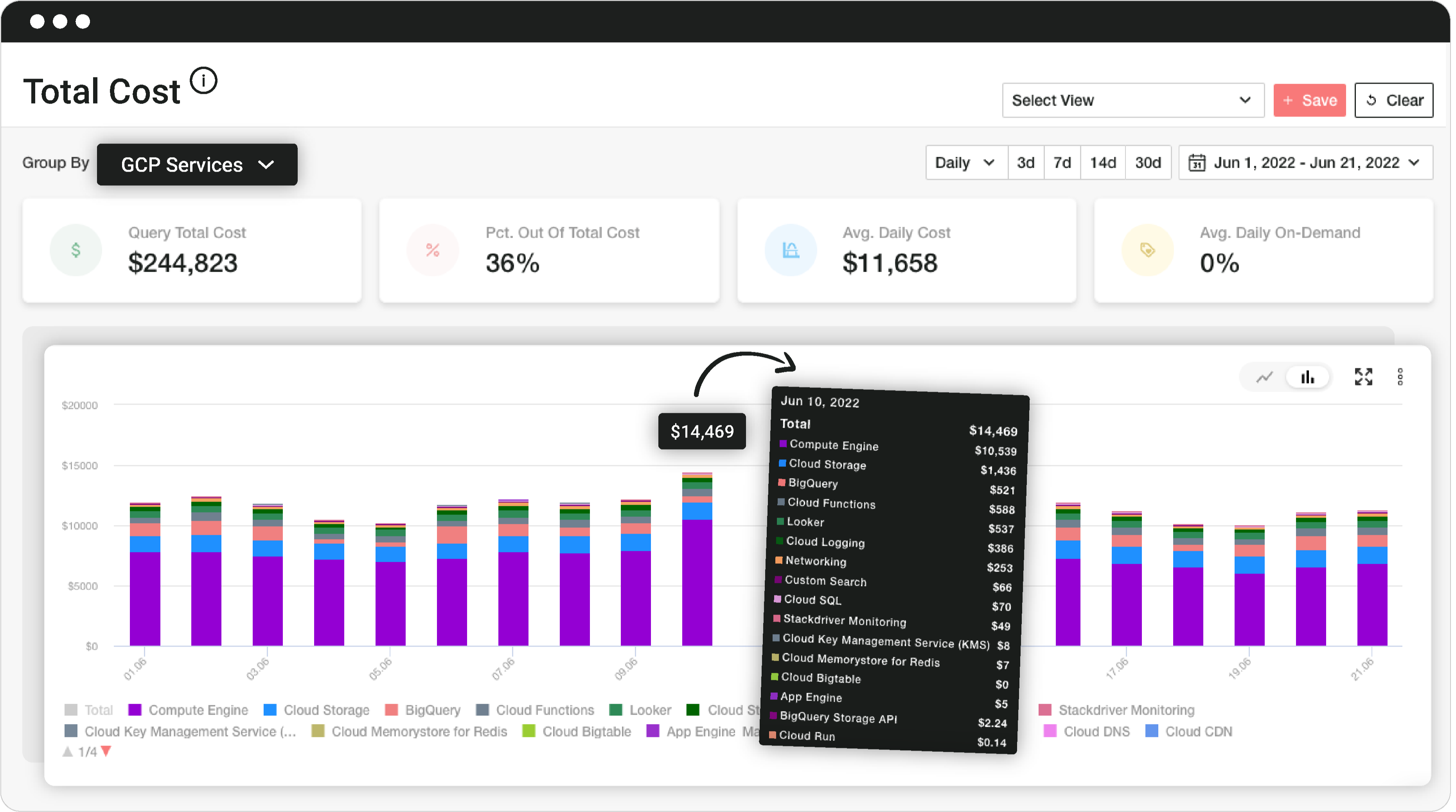Image resolution: width=1456 pixels, height=812 pixels.
Task: Select the 7d time range
Action: coord(1062,163)
